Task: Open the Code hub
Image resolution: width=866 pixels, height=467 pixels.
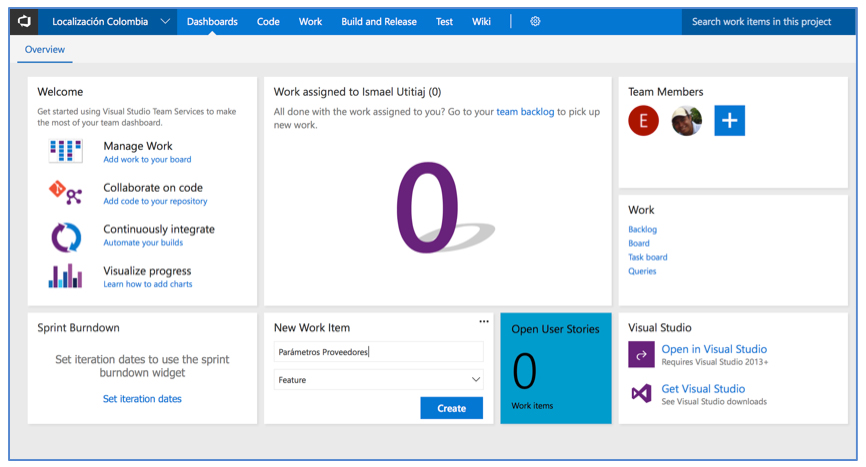Action: (268, 22)
